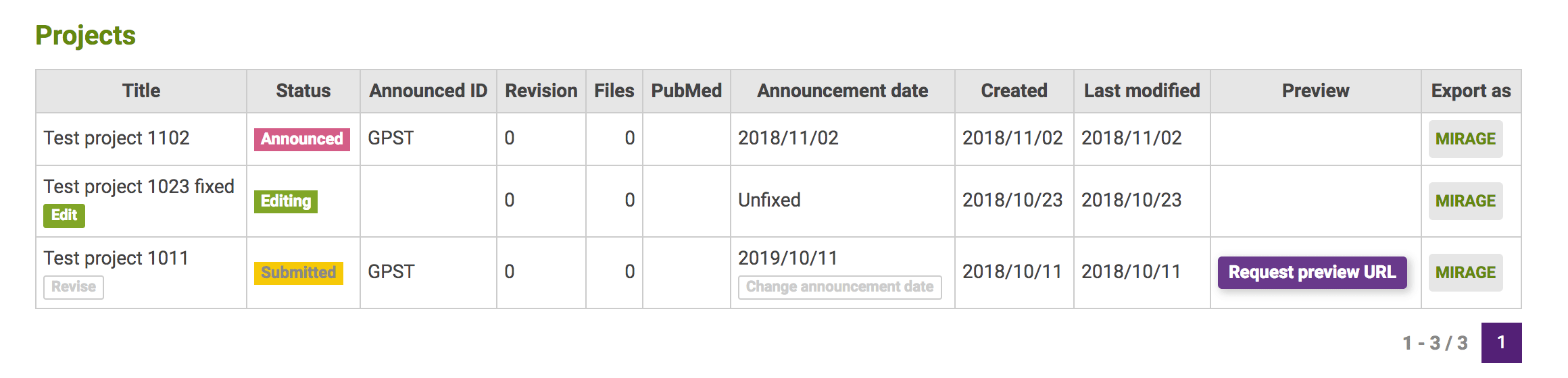Click the Projects heading
This screenshot has height=378, width=1568.
tap(85, 35)
